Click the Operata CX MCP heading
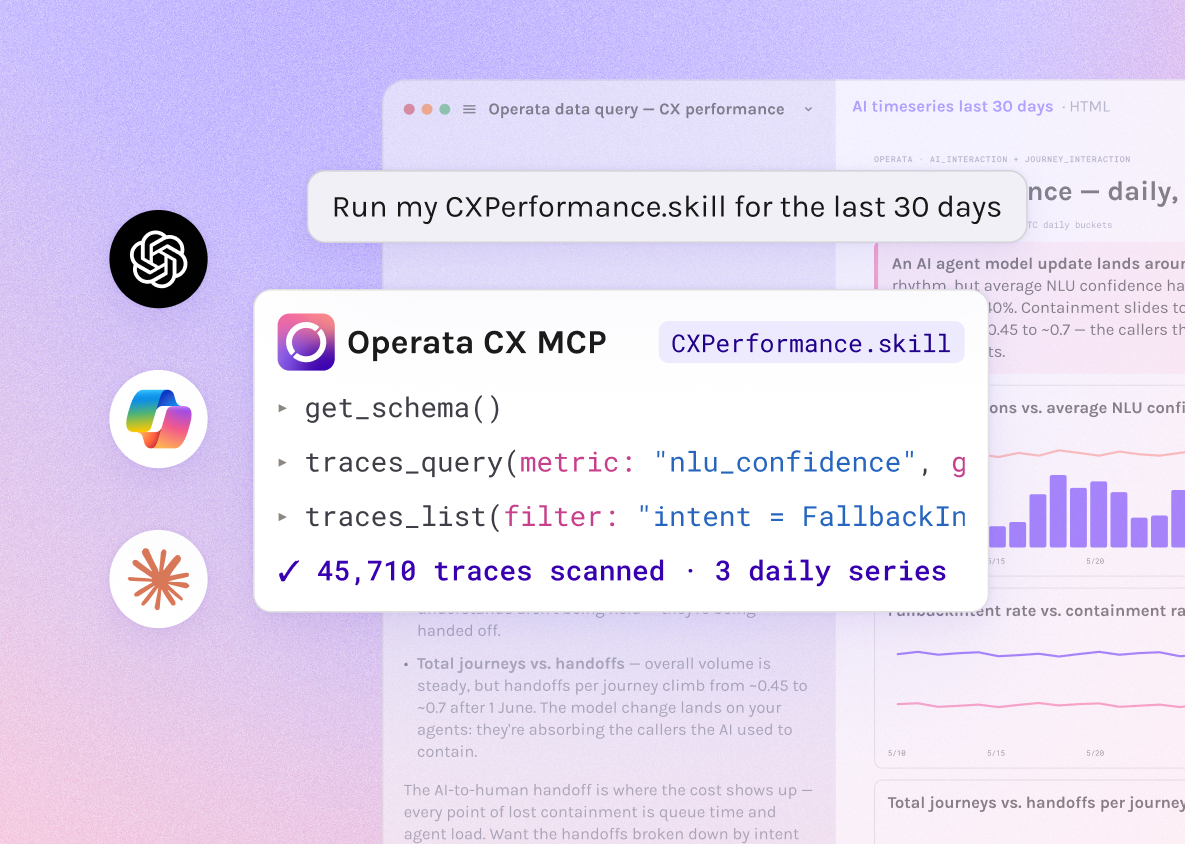1185x844 pixels. 477,343
